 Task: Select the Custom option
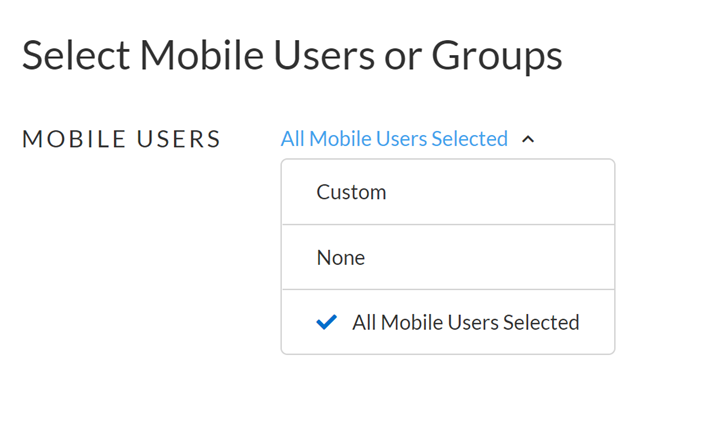[x=351, y=192]
